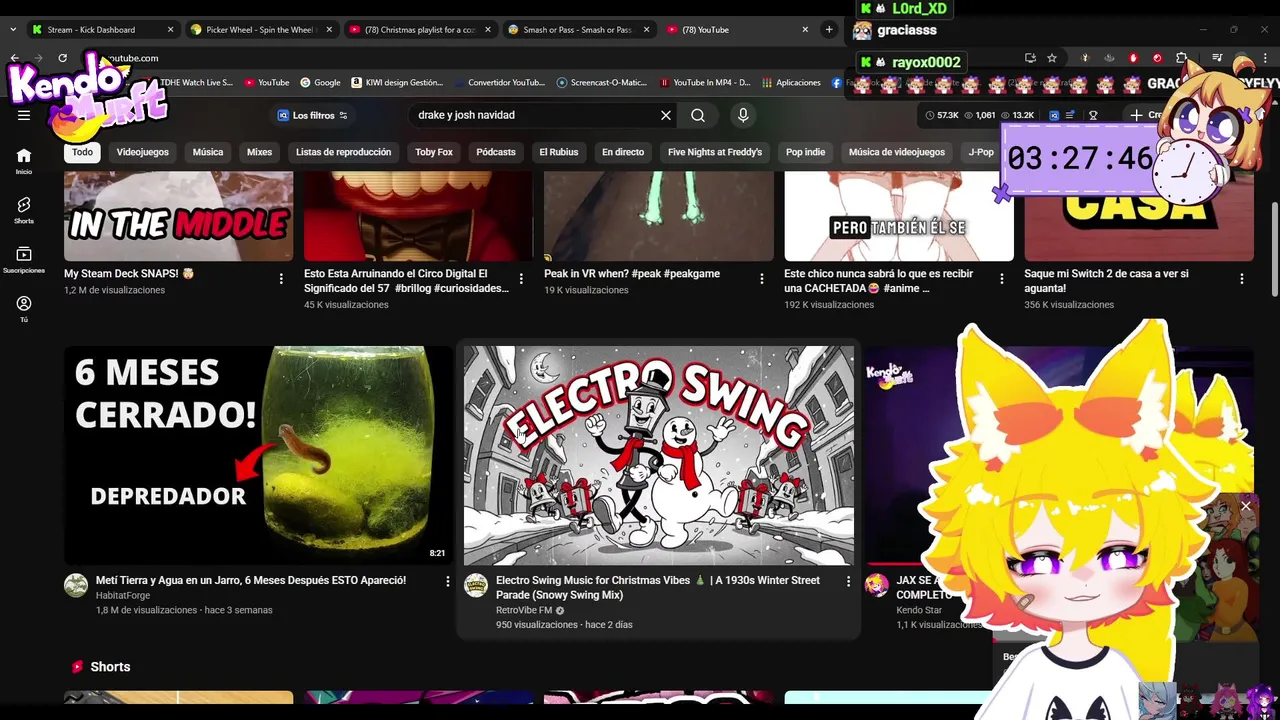This screenshot has height=720, width=1280.
Task: Open options for 'My Steam Deck SNAPS!' short
Action: click(281, 279)
